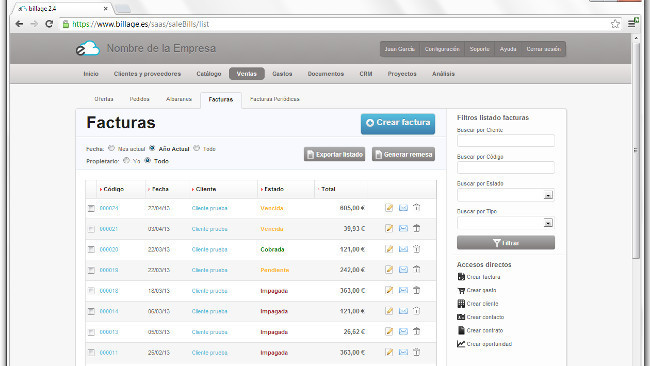The width and height of the screenshot is (650, 366).
Task: Reload the page using the browser refresh icon
Action: coord(49,24)
